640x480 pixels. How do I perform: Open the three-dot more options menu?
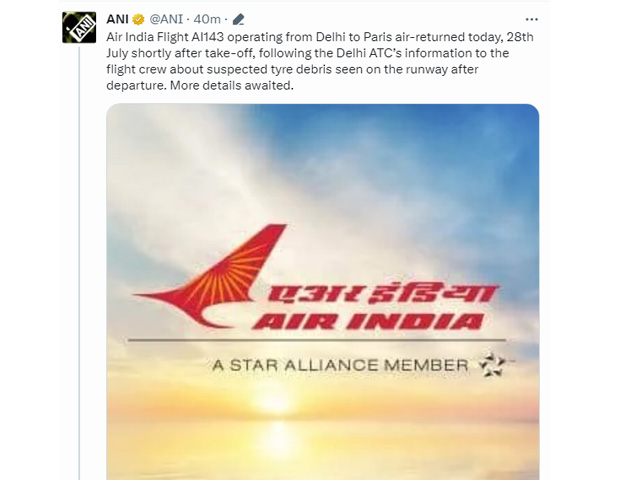[531, 19]
